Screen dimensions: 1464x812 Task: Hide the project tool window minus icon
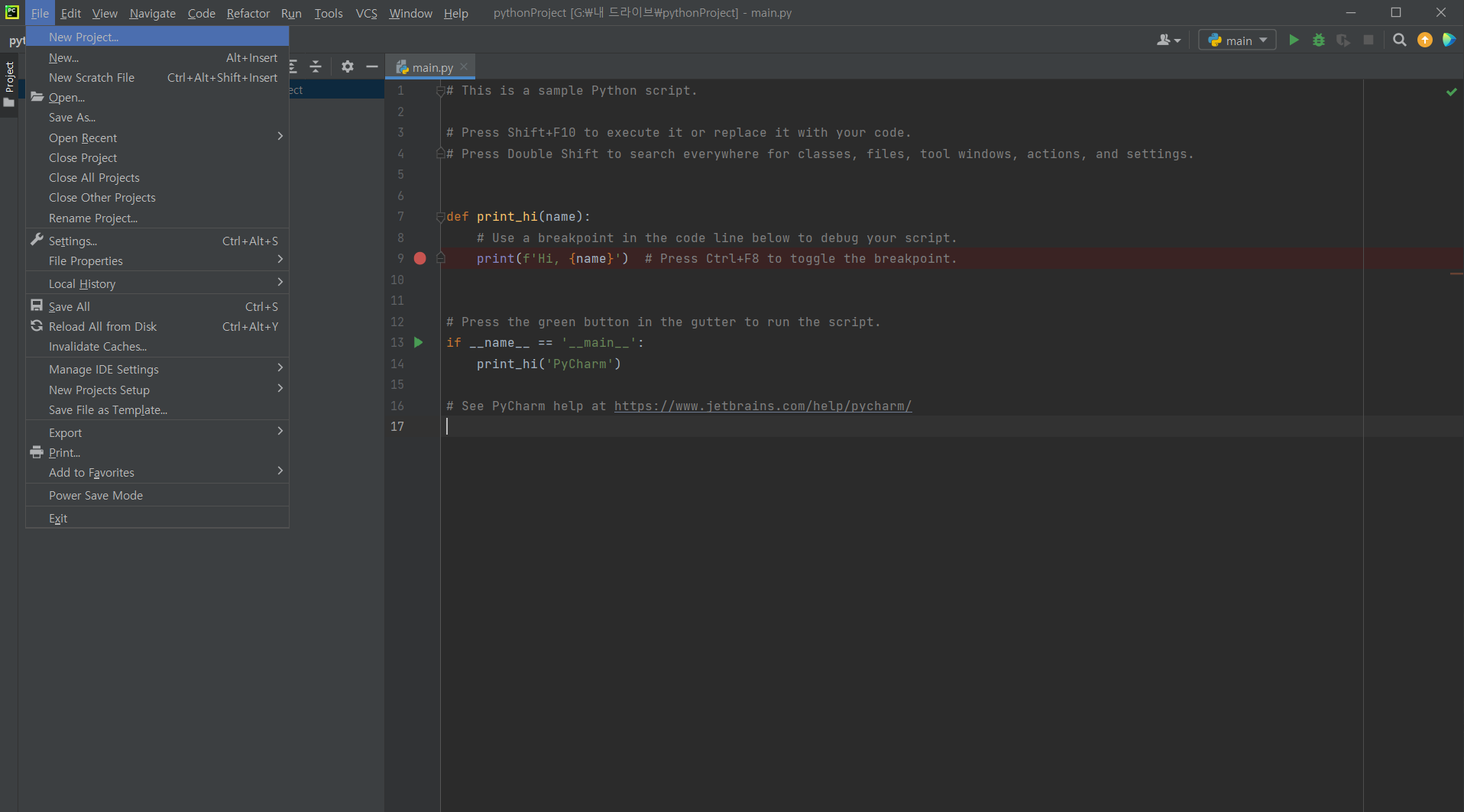pos(372,66)
